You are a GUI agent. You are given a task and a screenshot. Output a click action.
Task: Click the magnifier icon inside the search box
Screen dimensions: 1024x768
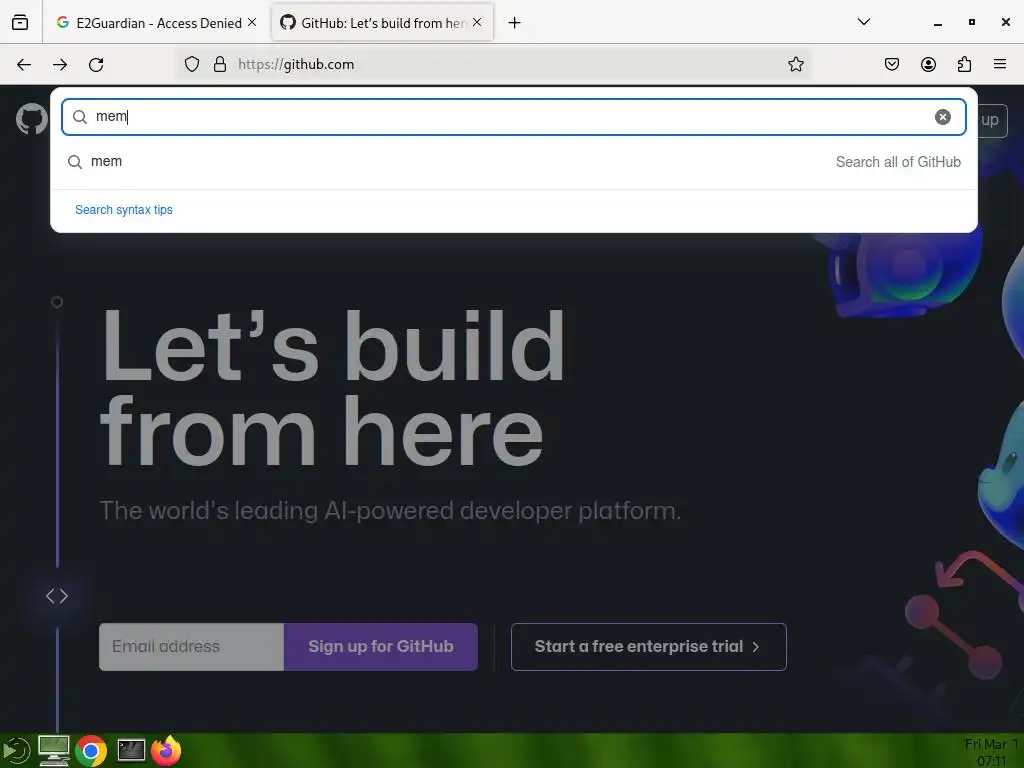pyautogui.click(x=80, y=117)
